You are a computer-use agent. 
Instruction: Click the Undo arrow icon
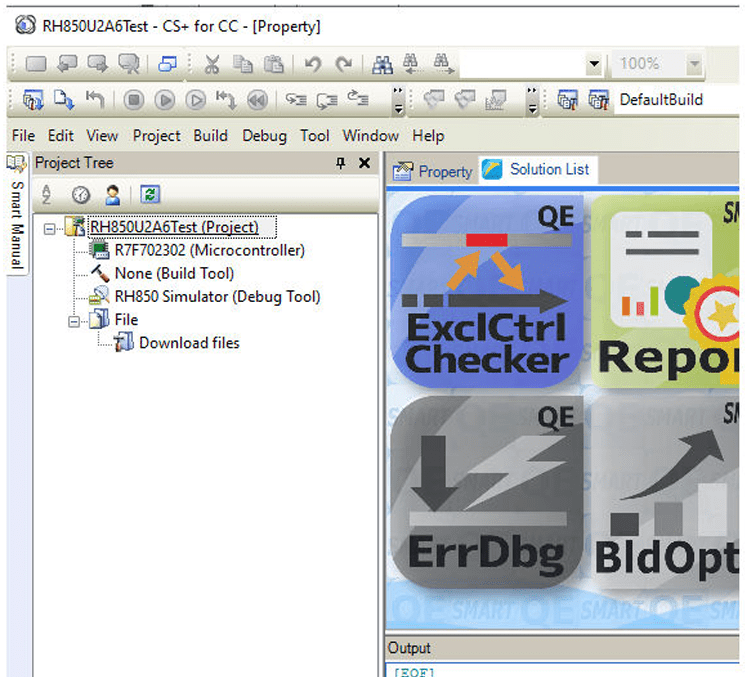[x=313, y=64]
